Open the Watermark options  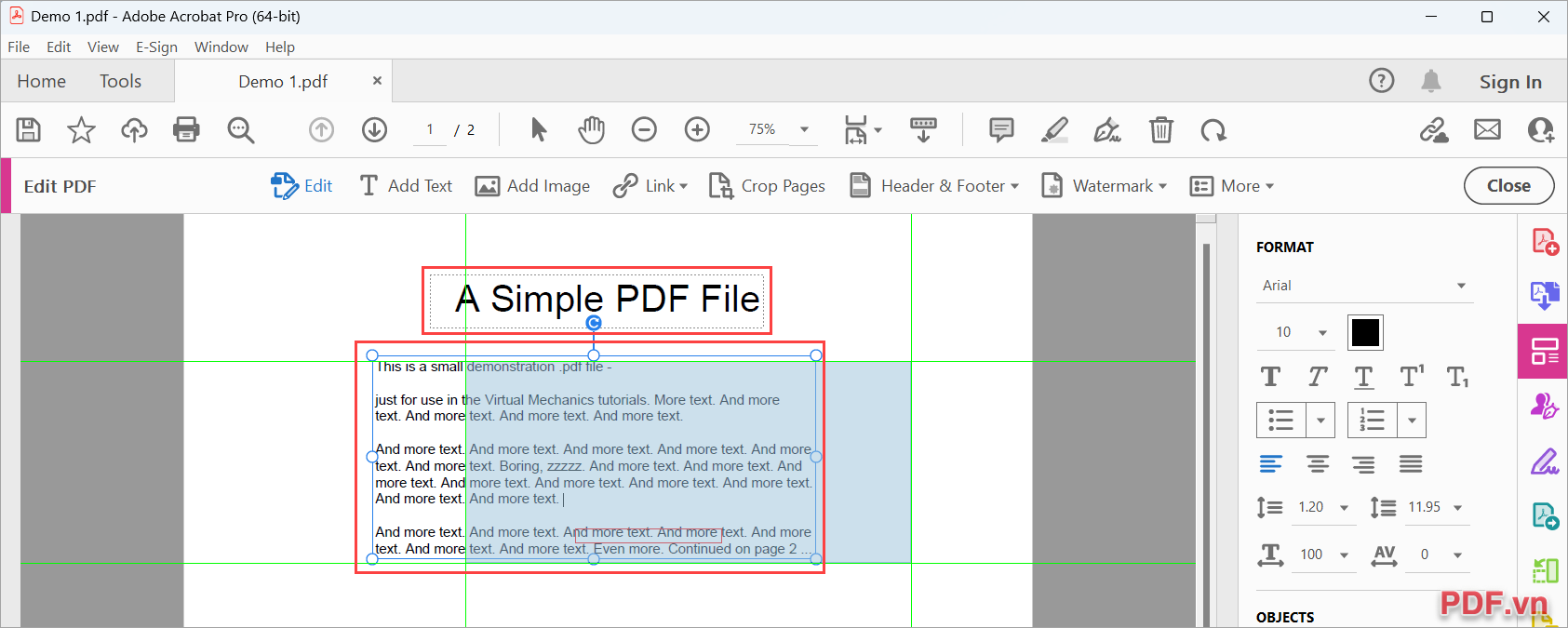tap(1104, 186)
